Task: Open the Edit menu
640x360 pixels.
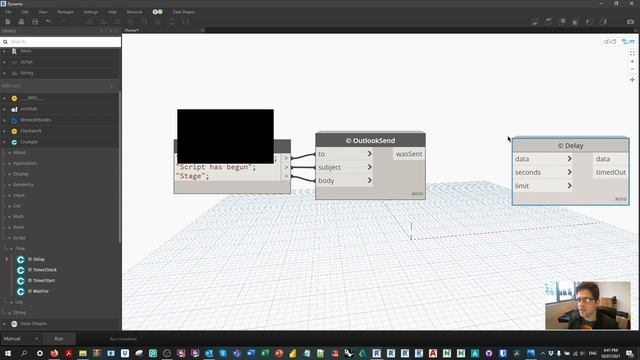Action: 25,12
